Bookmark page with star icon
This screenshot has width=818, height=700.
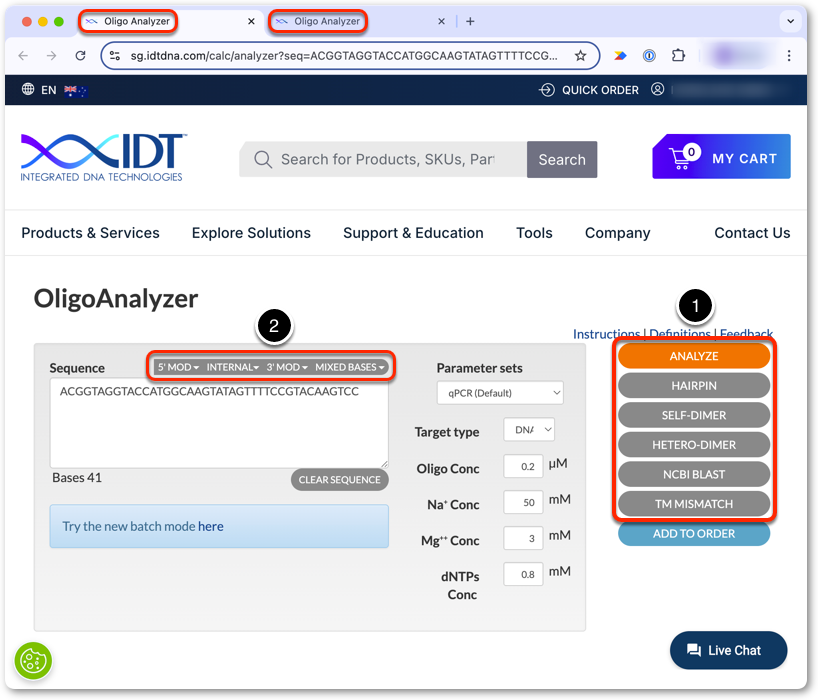(580, 55)
